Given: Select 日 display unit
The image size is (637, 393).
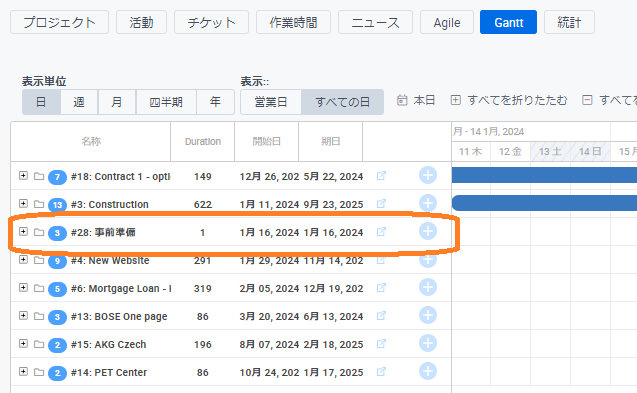Looking at the screenshot, I should (41, 102).
